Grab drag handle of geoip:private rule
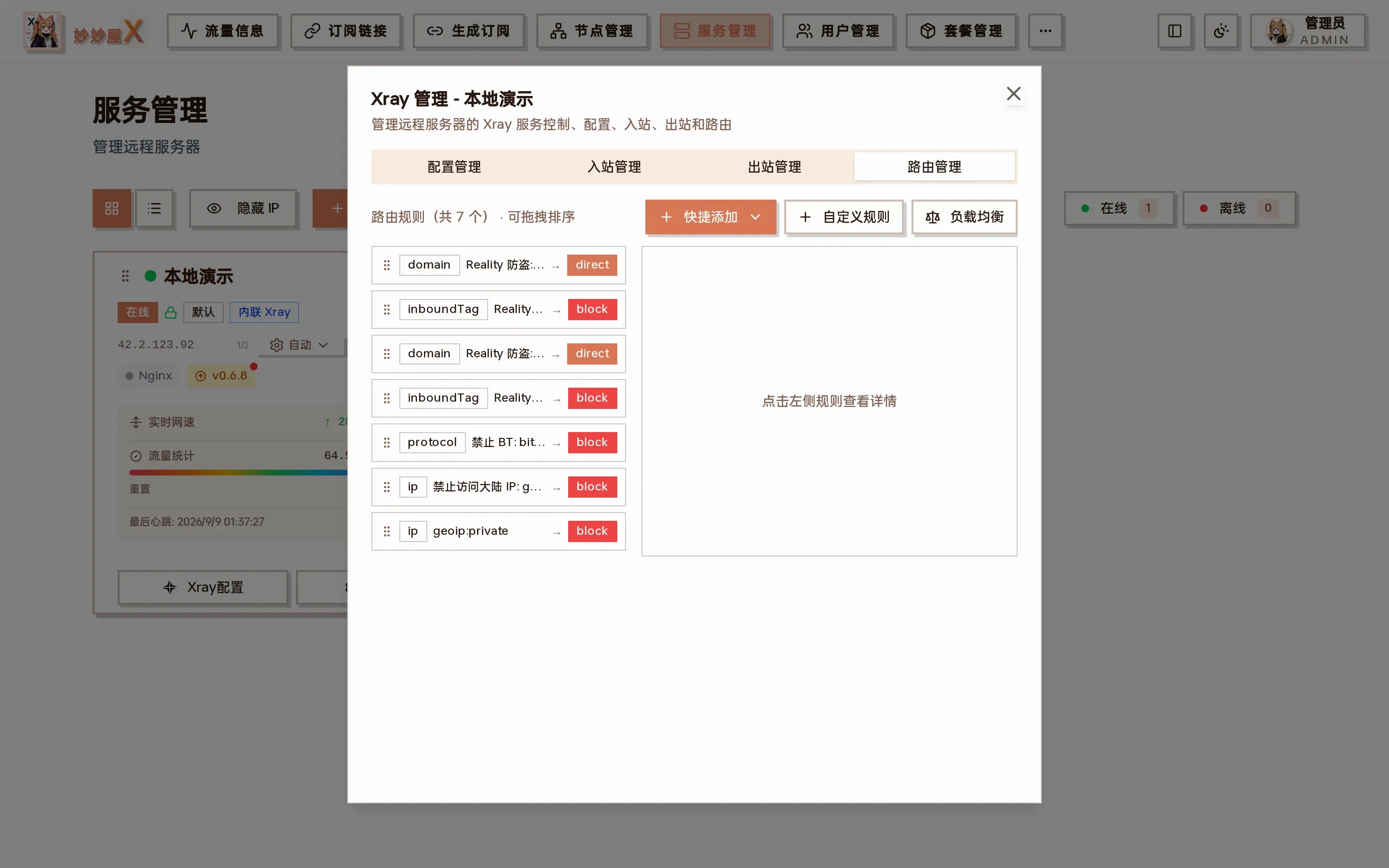Screen dimensions: 1389x868 (387, 531)
